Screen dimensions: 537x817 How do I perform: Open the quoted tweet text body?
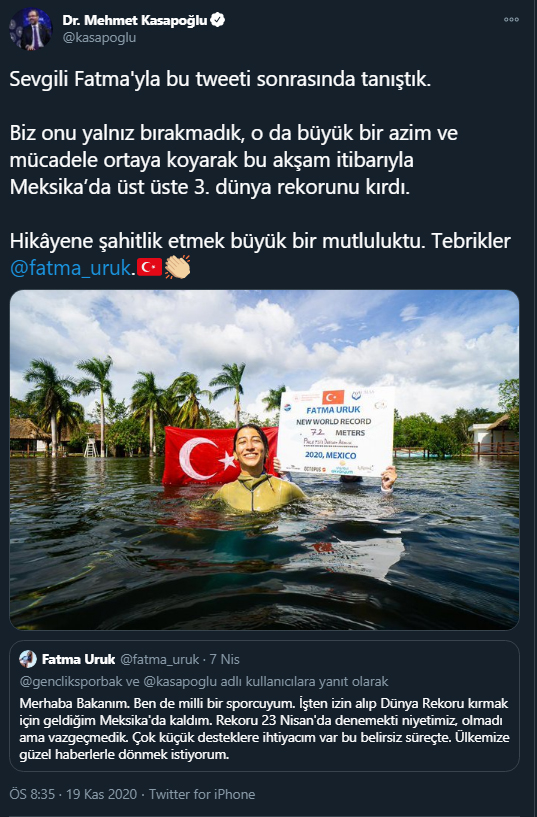coord(264,729)
